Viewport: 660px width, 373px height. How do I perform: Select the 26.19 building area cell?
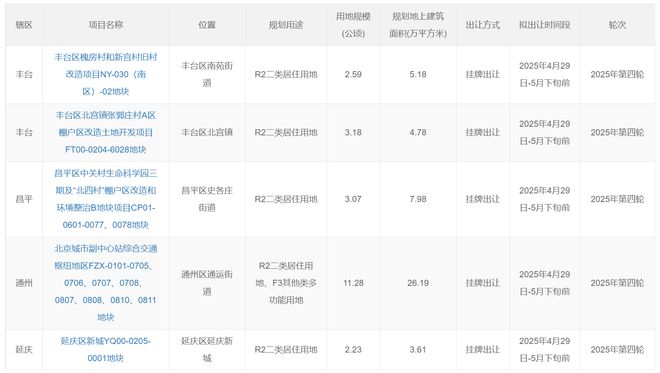pos(418,283)
